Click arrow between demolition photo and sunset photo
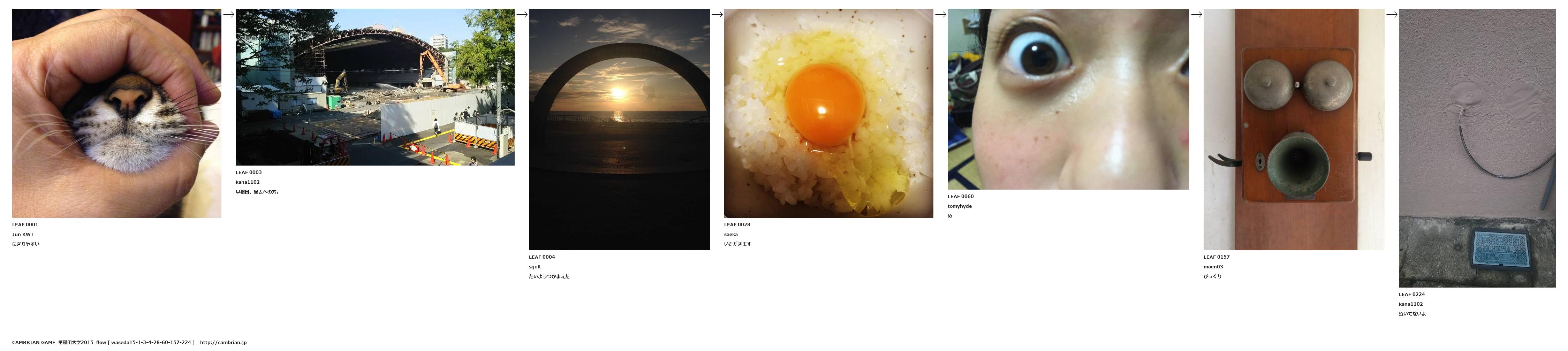 pos(522,15)
